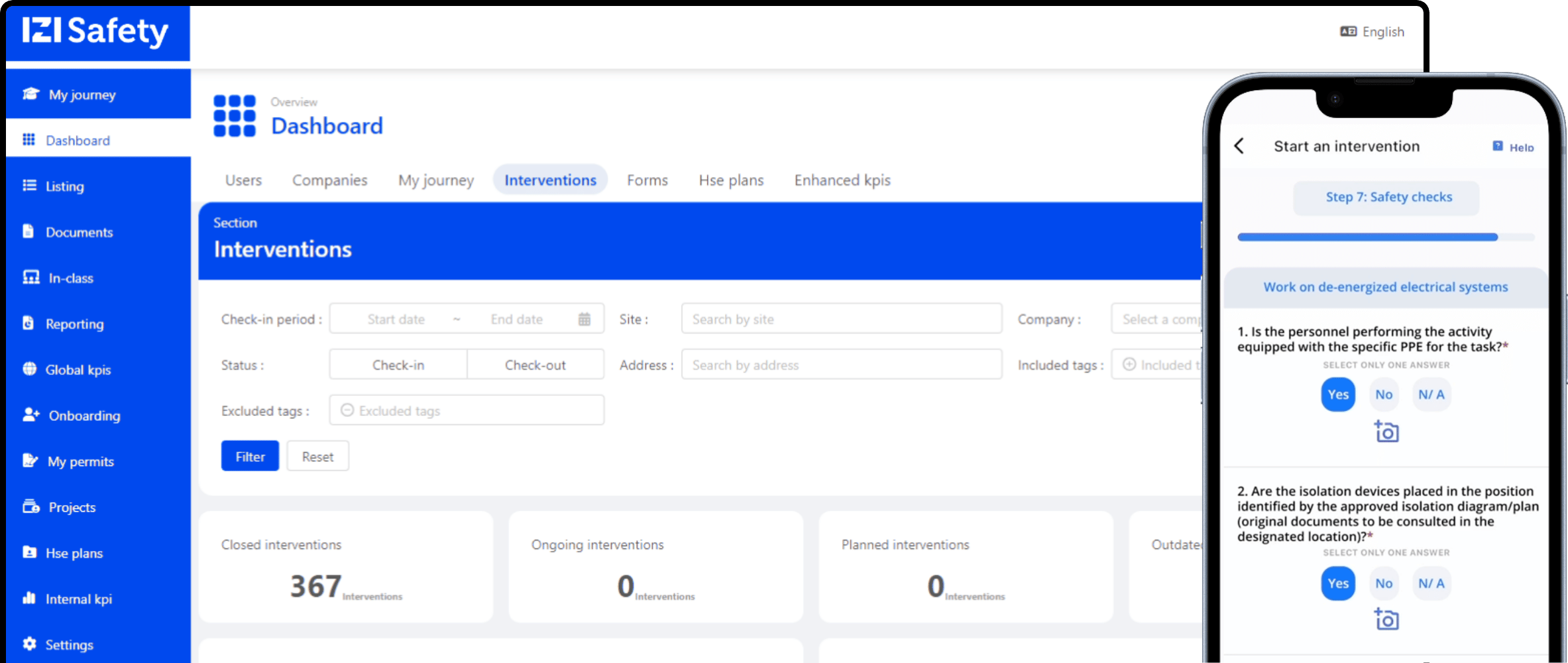The height and width of the screenshot is (663, 1568).
Task: Open Onboarding via its user-plus icon
Action: (30, 415)
